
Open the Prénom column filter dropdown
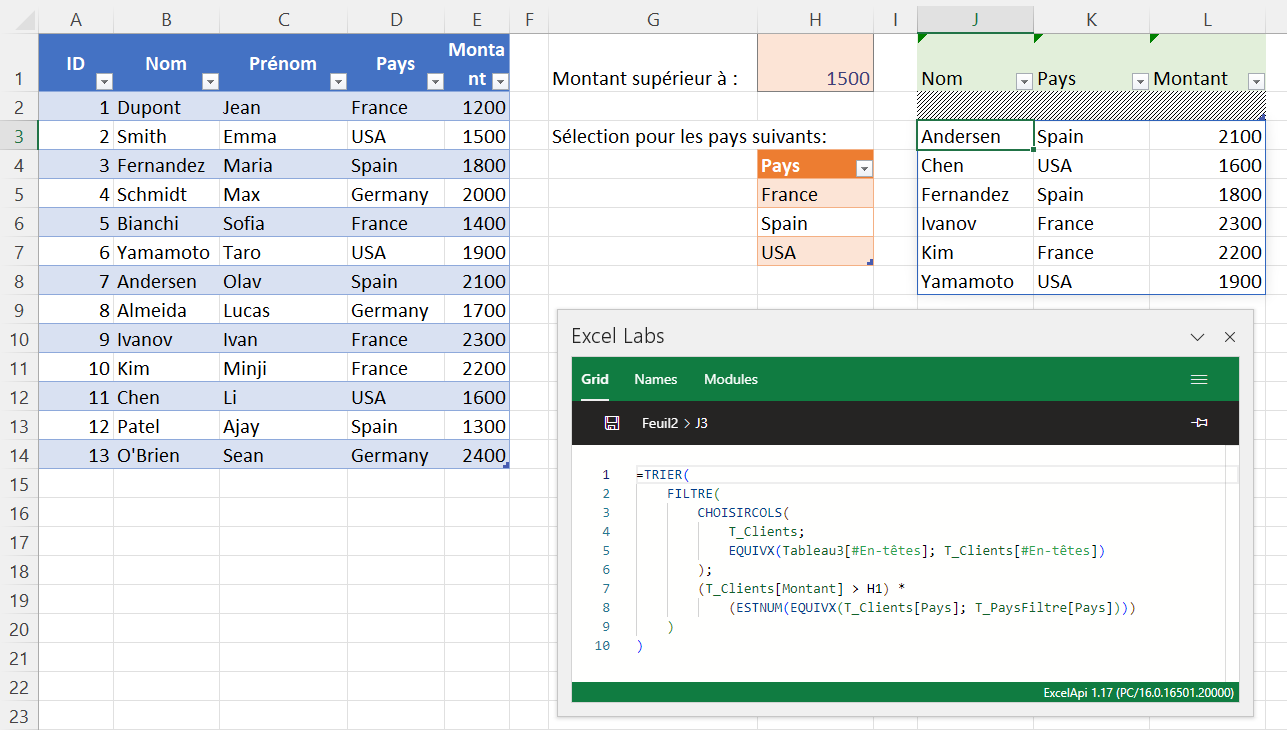pos(338,82)
